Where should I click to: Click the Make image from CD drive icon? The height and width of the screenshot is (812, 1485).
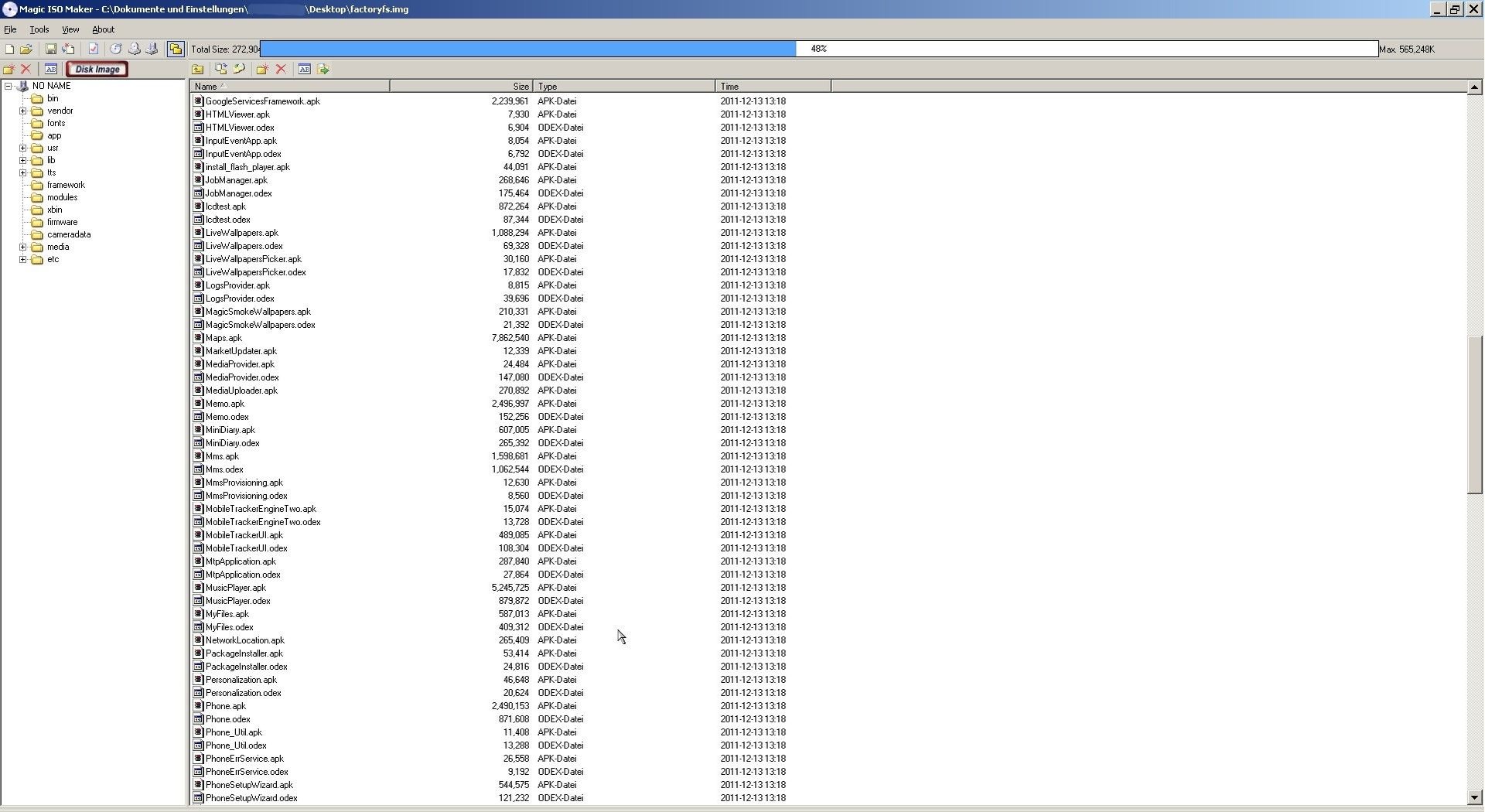tap(135, 49)
